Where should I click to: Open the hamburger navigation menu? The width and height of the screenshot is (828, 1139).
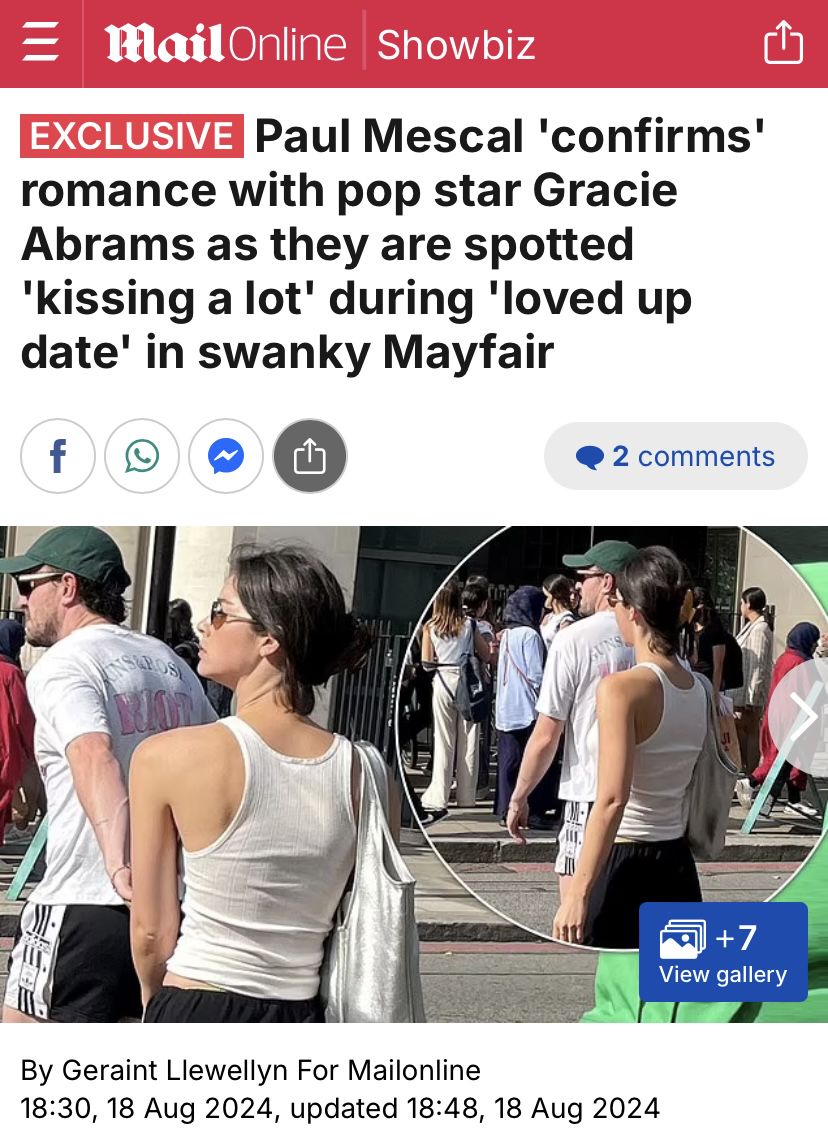click(x=41, y=42)
